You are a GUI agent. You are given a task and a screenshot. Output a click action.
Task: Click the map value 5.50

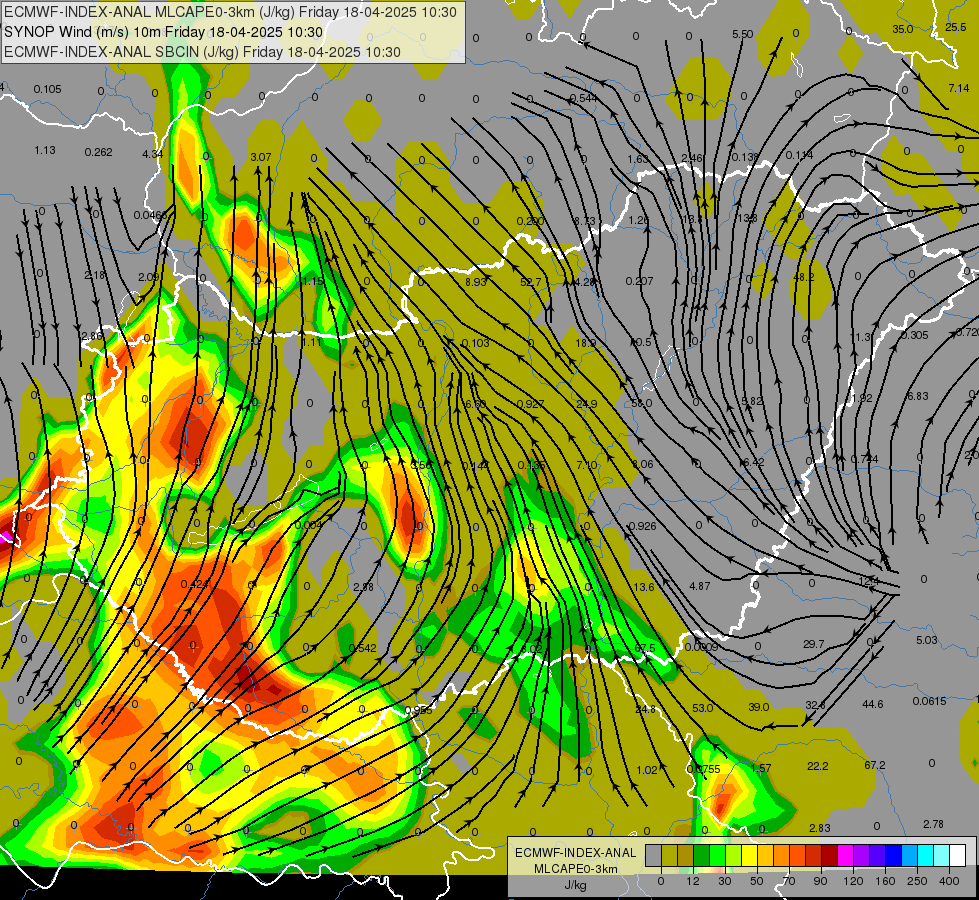(x=742, y=34)
